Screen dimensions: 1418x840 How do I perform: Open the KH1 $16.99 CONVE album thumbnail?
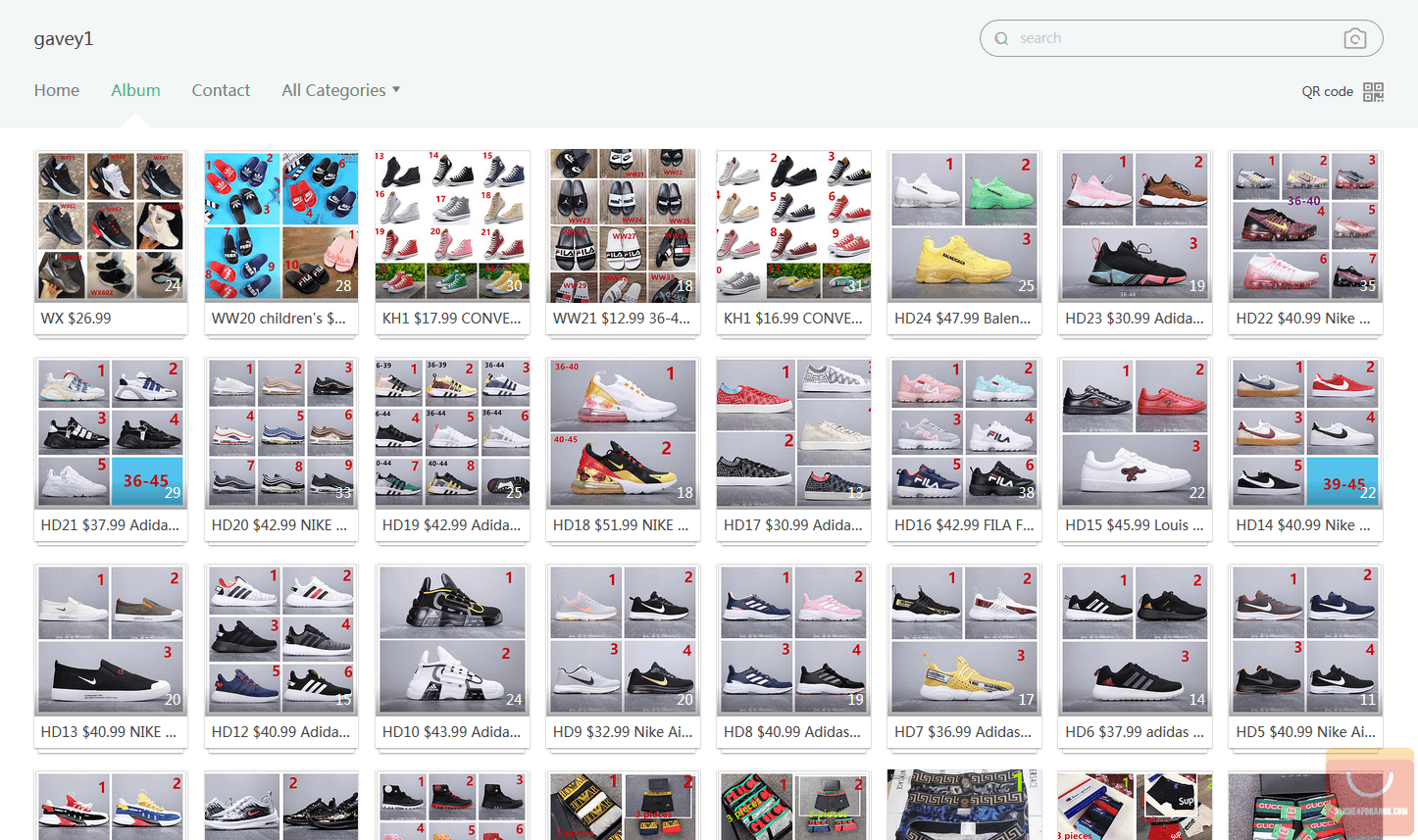point(793,225)
